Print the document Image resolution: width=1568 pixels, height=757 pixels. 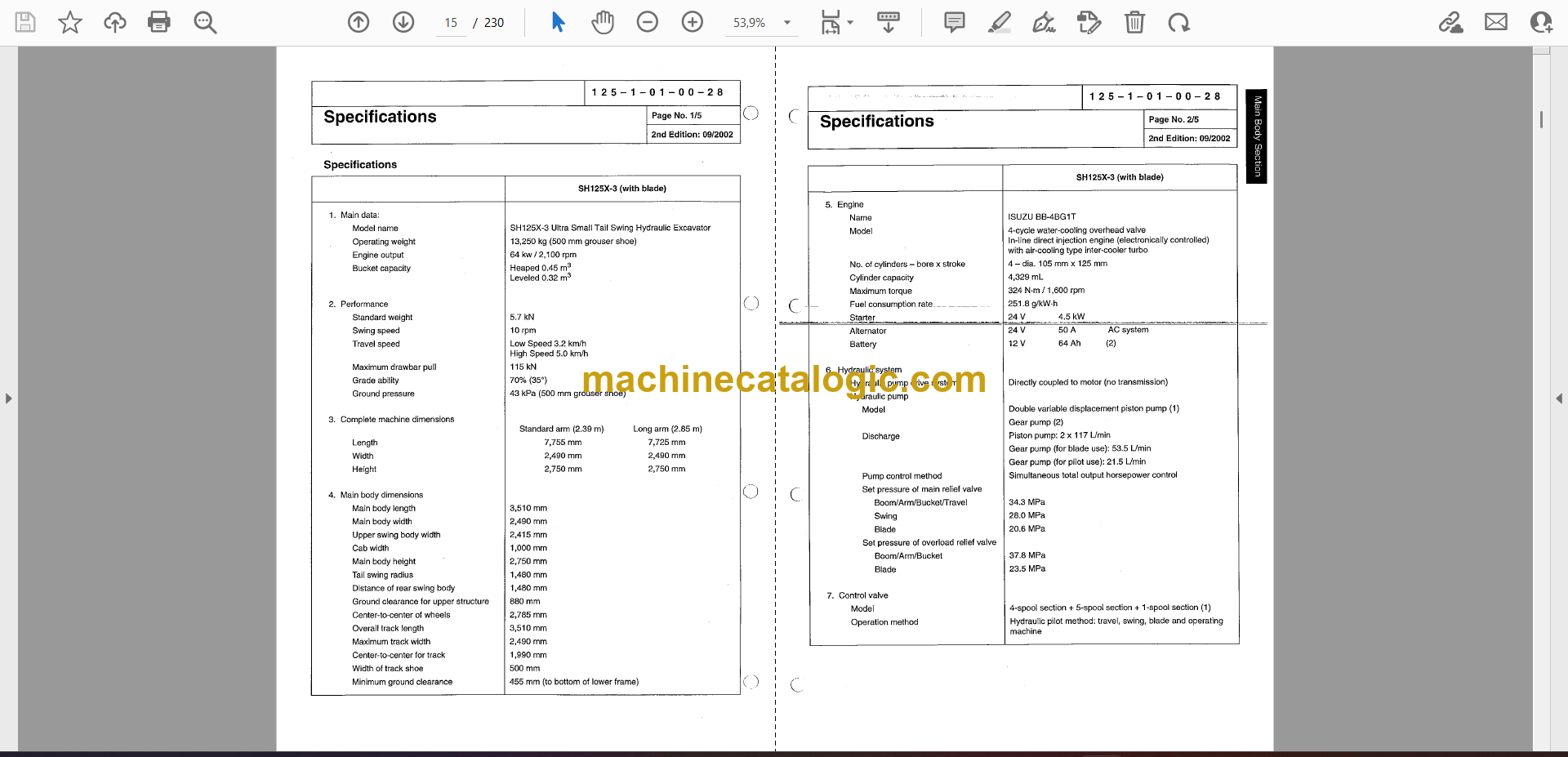click(x=159, y=22)
